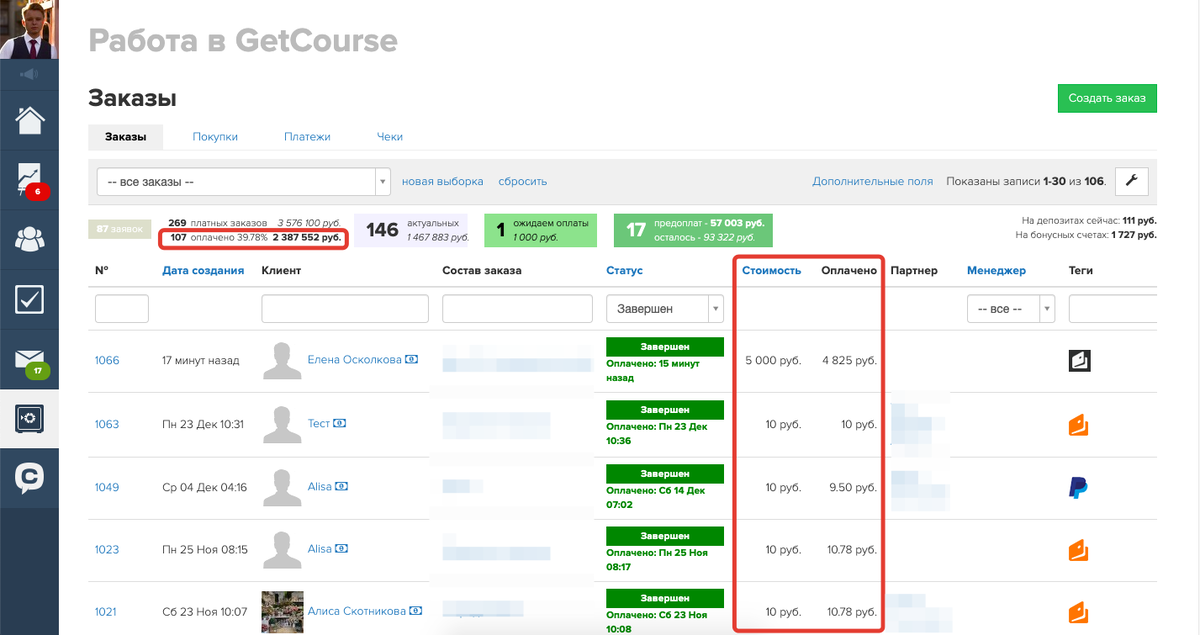Open order number 1063

(107, 424)
